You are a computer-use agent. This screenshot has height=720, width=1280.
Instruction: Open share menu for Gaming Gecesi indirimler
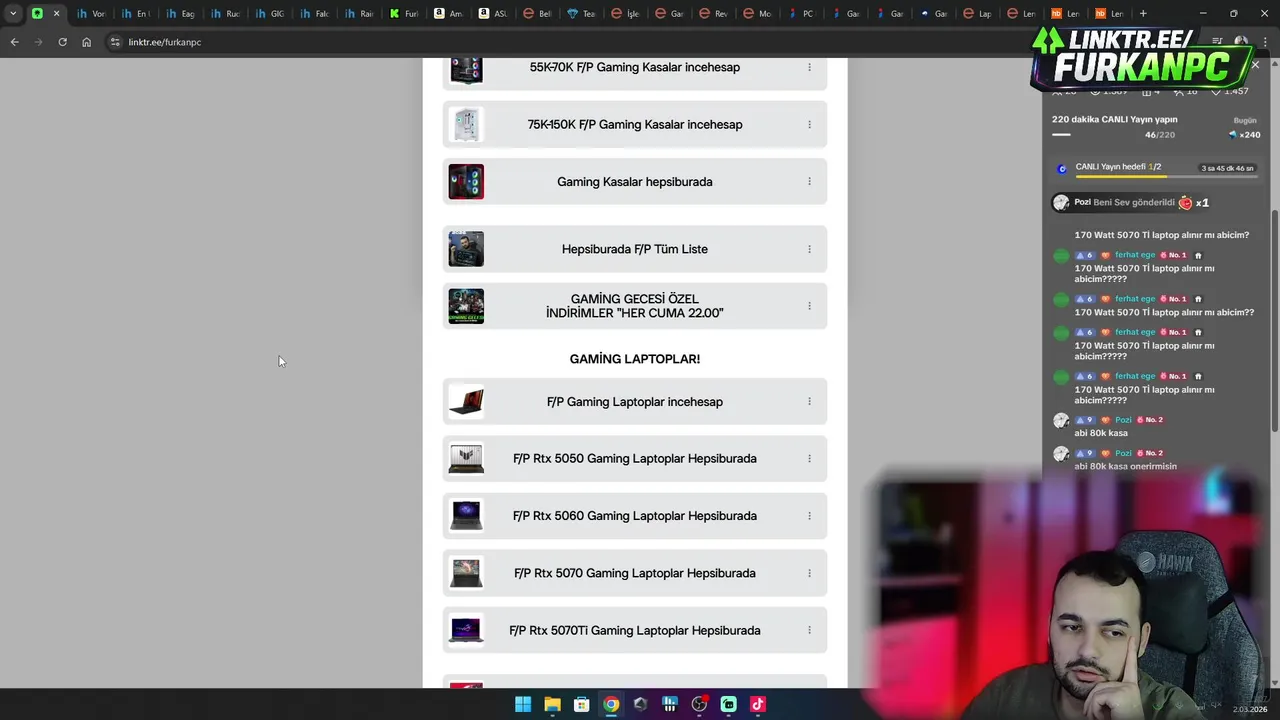coord(809,306)
